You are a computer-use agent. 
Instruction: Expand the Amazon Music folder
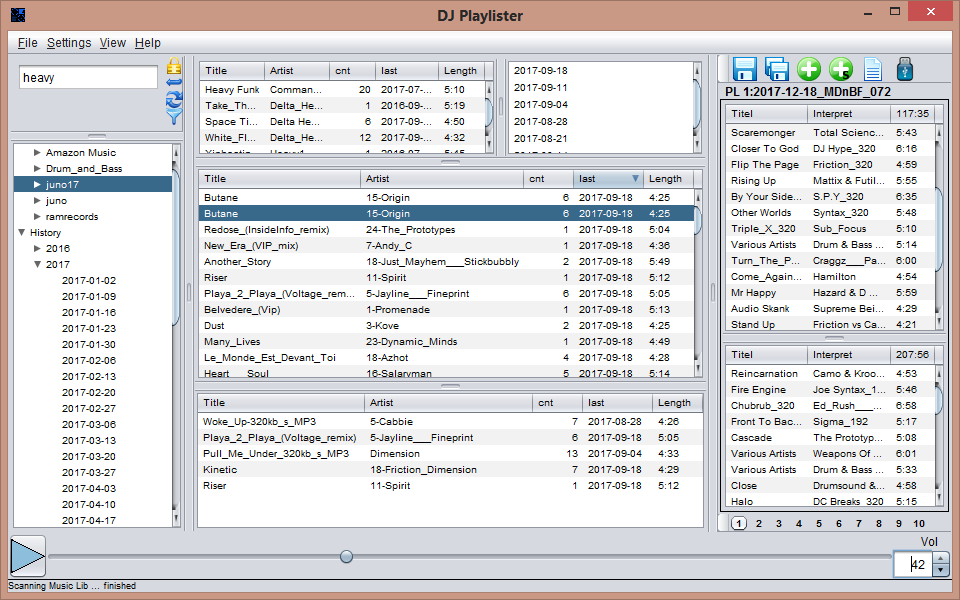[x=37, y=152]
